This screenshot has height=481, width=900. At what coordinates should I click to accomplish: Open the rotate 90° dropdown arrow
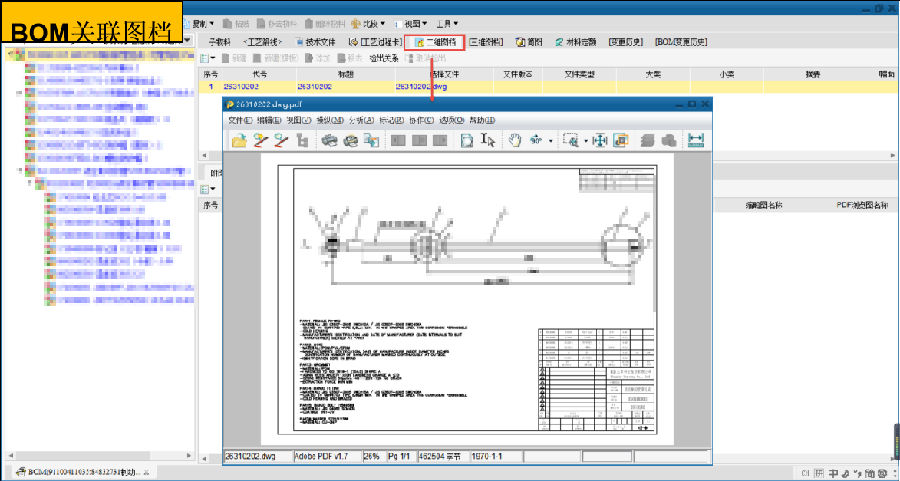[x=550, y=142]
